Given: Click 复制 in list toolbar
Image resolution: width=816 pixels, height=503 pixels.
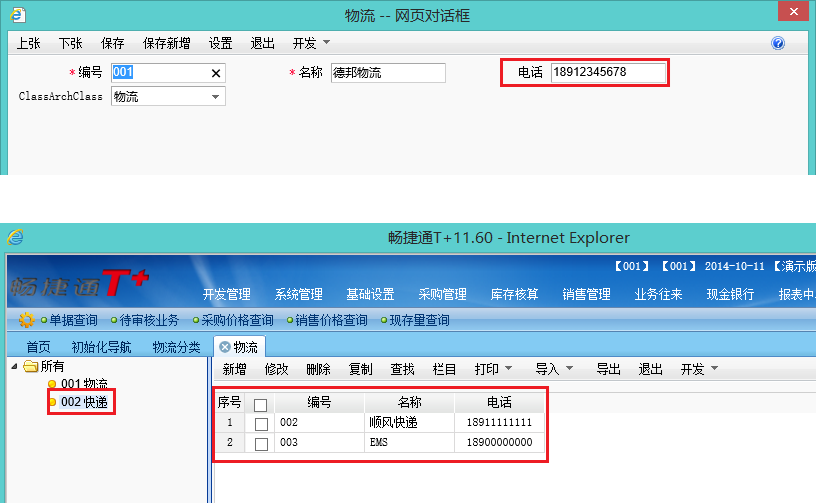Looking at the screenshot, I should [x=361, y=369].
